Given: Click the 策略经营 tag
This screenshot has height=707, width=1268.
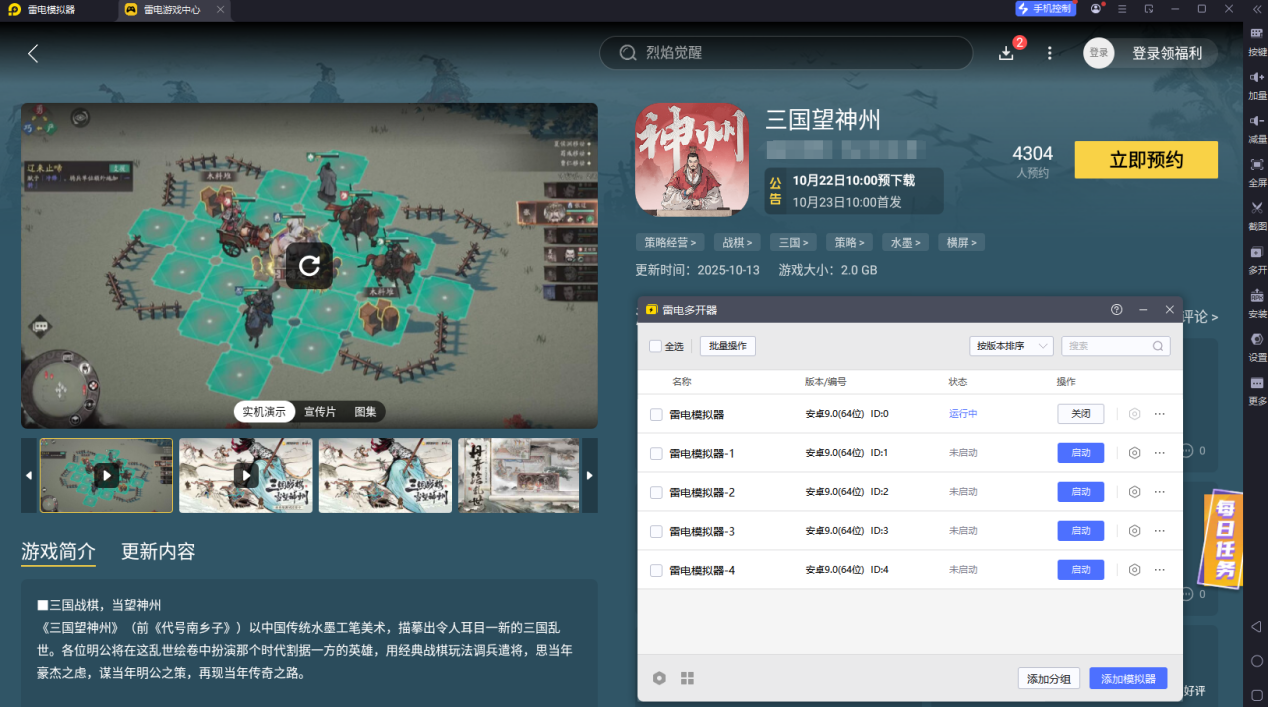Looking at the screenshot, I should tap(671, 242).
